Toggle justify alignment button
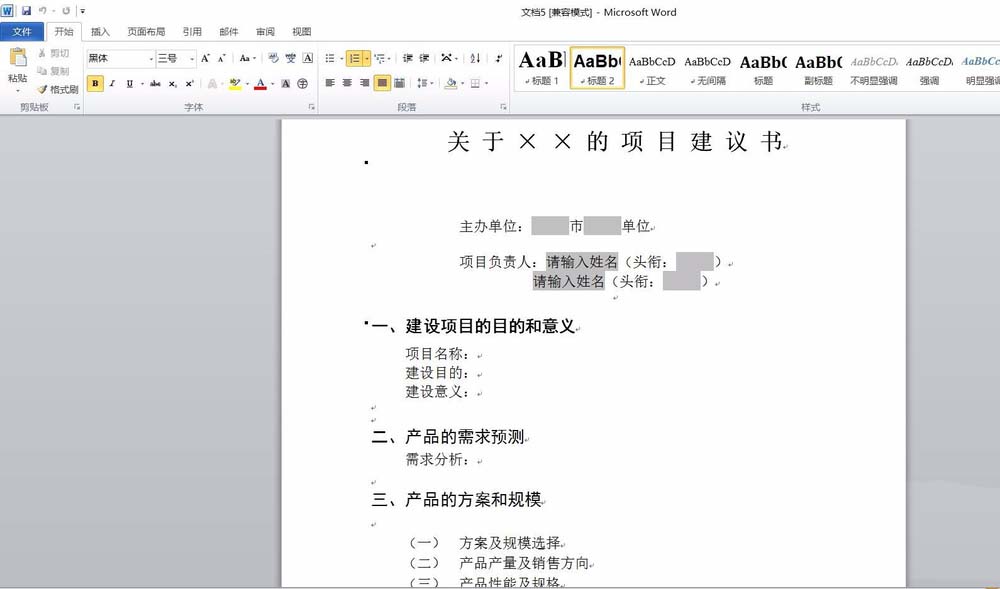 tap(382, 84)
